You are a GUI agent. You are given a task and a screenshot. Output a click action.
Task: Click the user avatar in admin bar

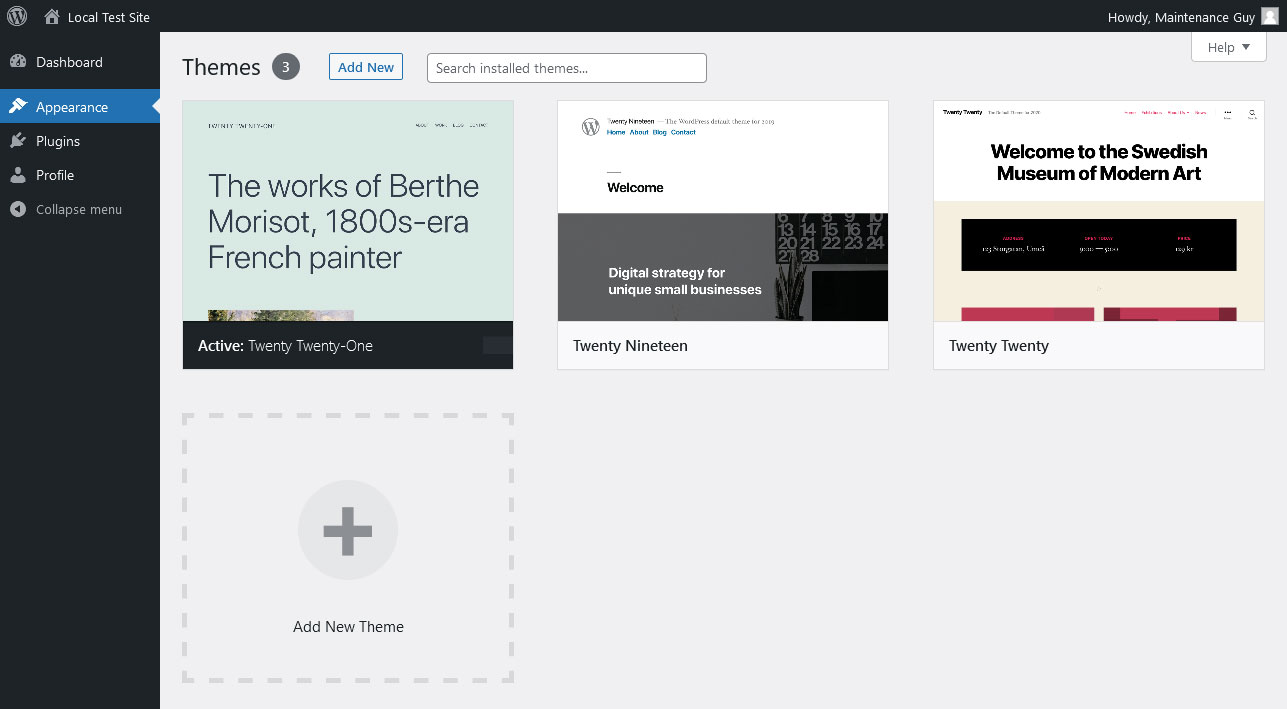(x=1269, y=16)
